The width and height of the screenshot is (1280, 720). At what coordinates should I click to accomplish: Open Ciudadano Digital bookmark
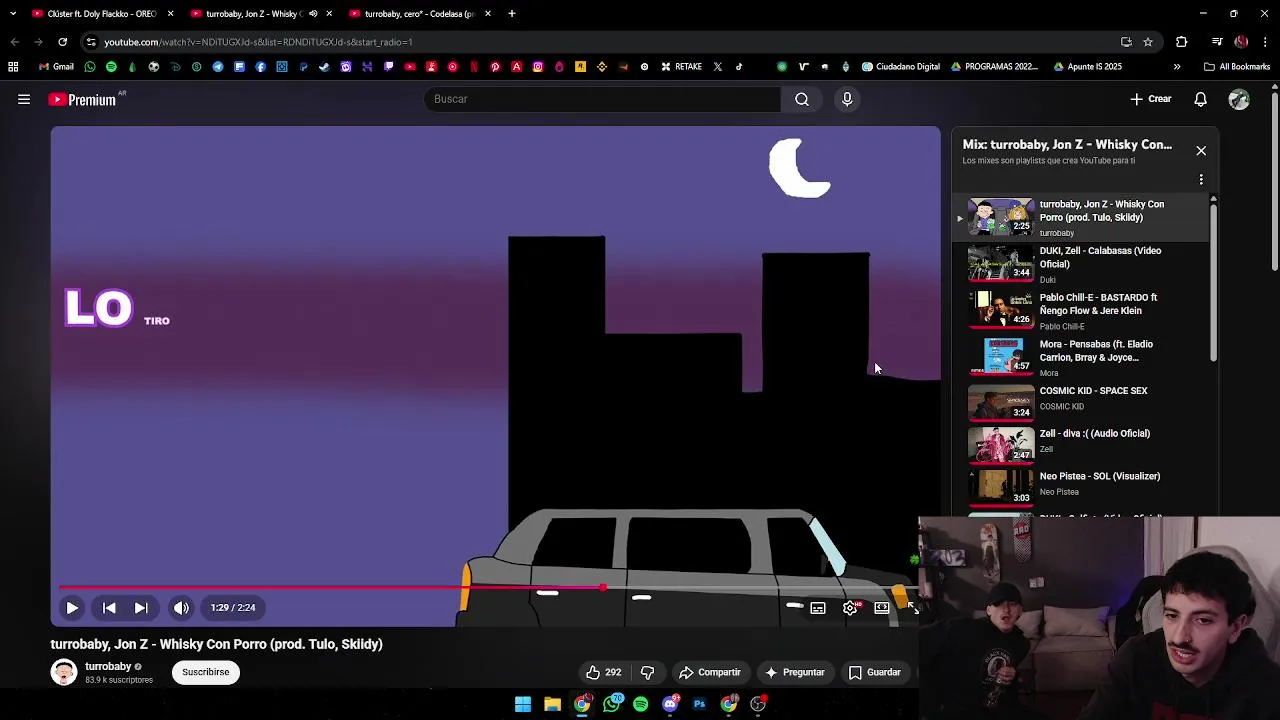pyautogui.click(x=900, y=67)
